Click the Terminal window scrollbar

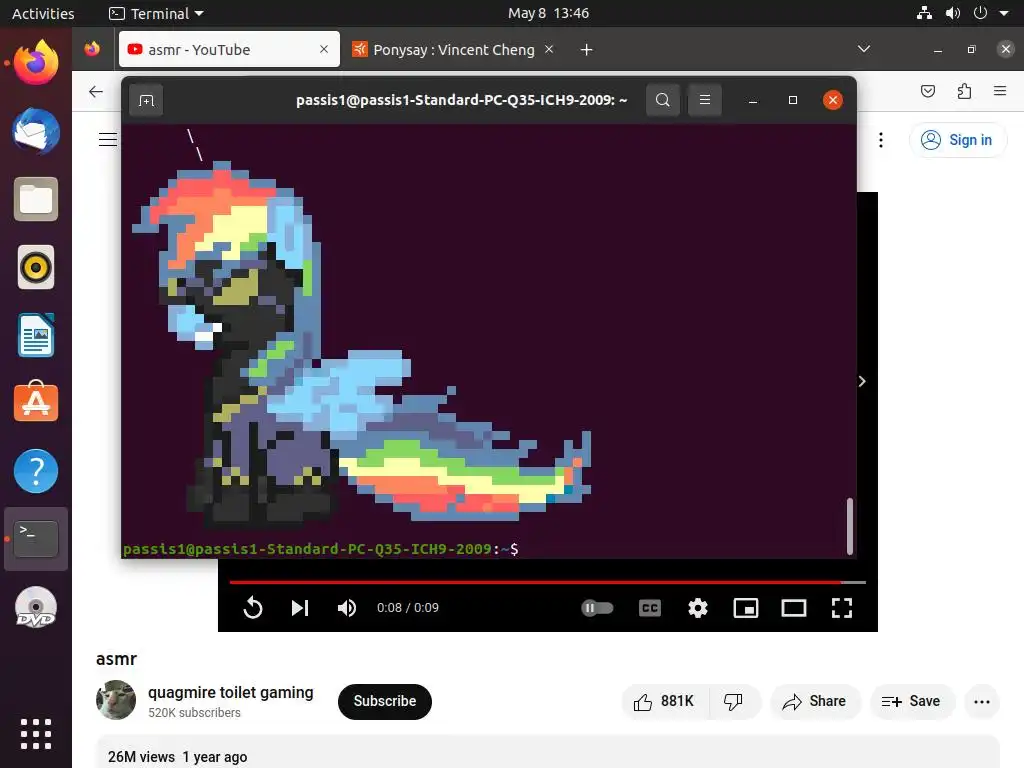[x=850, y=526]
